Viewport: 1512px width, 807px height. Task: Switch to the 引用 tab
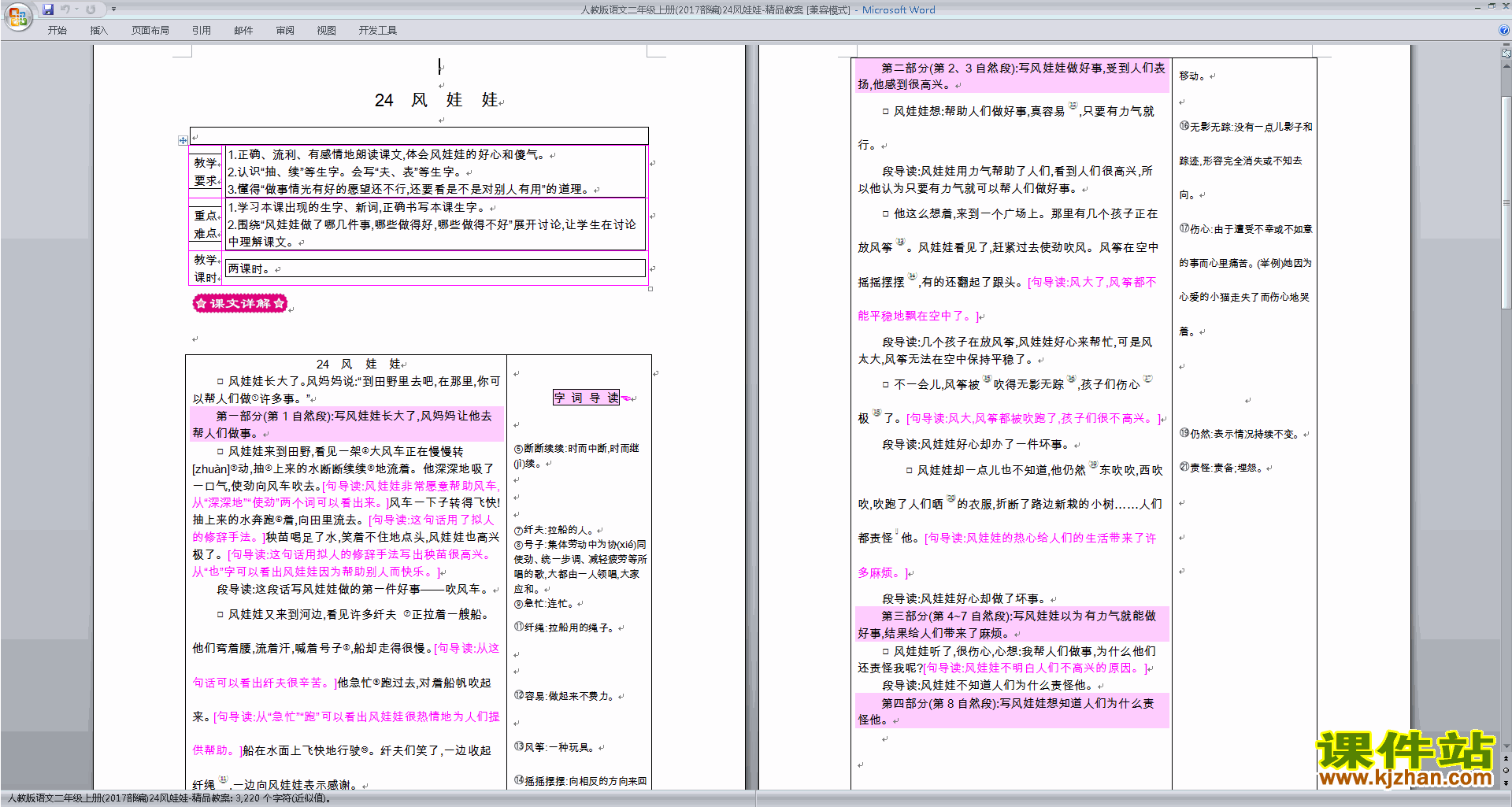202,31
